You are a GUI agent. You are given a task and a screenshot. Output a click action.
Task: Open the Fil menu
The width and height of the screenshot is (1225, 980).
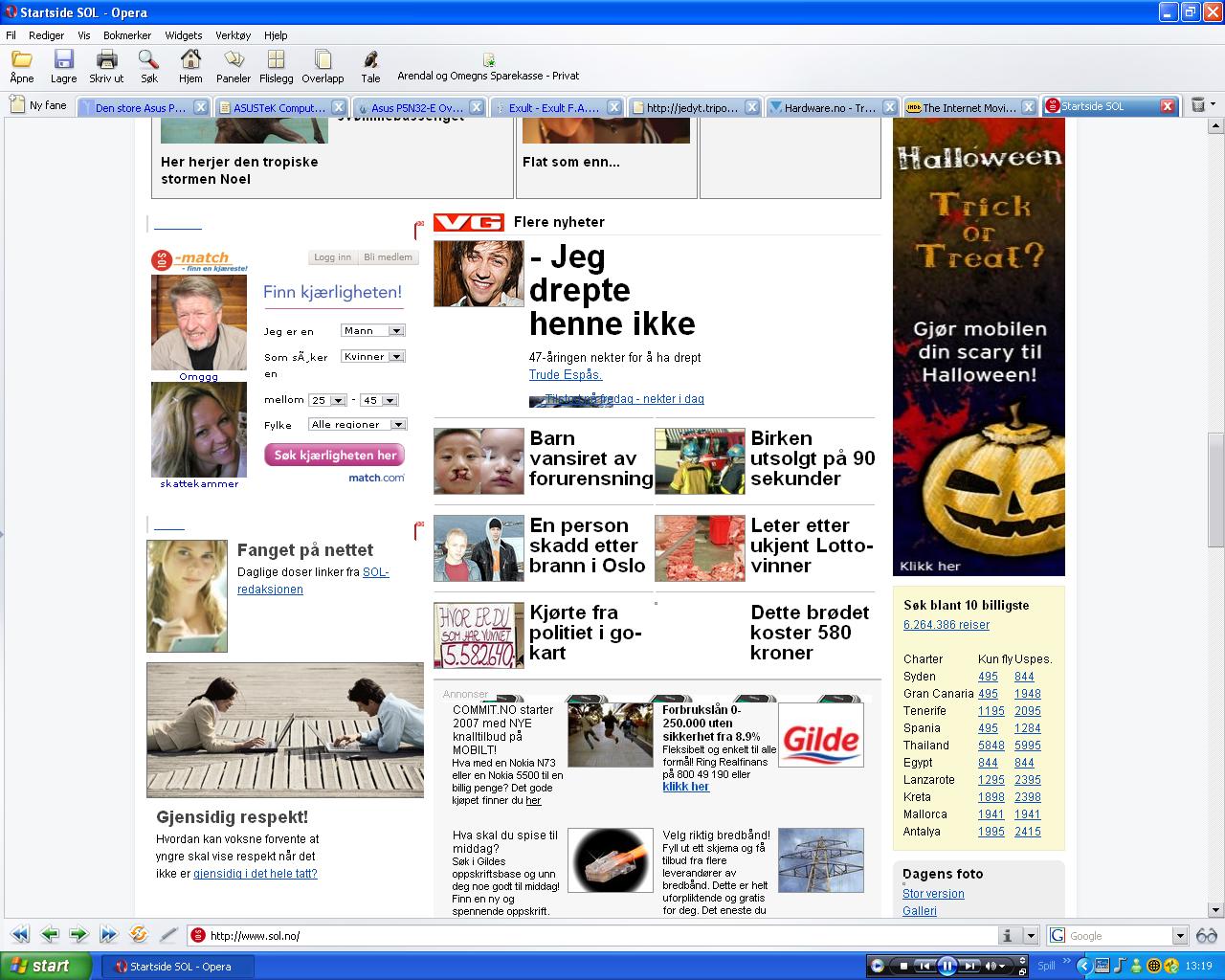point(11,35)
